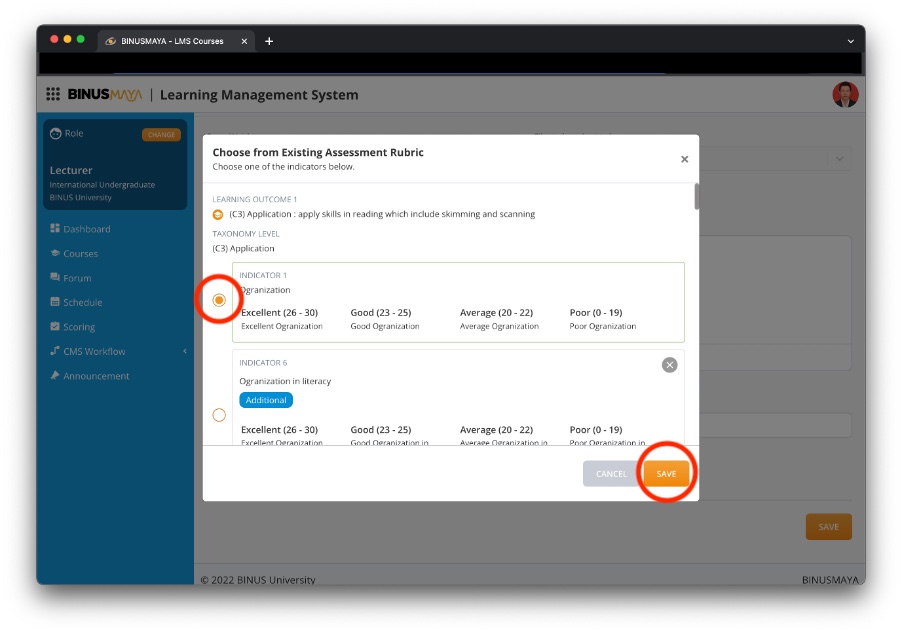Click Poor (0 - 19) in Indicator 1
Image resolution: width=902 pixels, height=634 pixels.
click(596, 312)
